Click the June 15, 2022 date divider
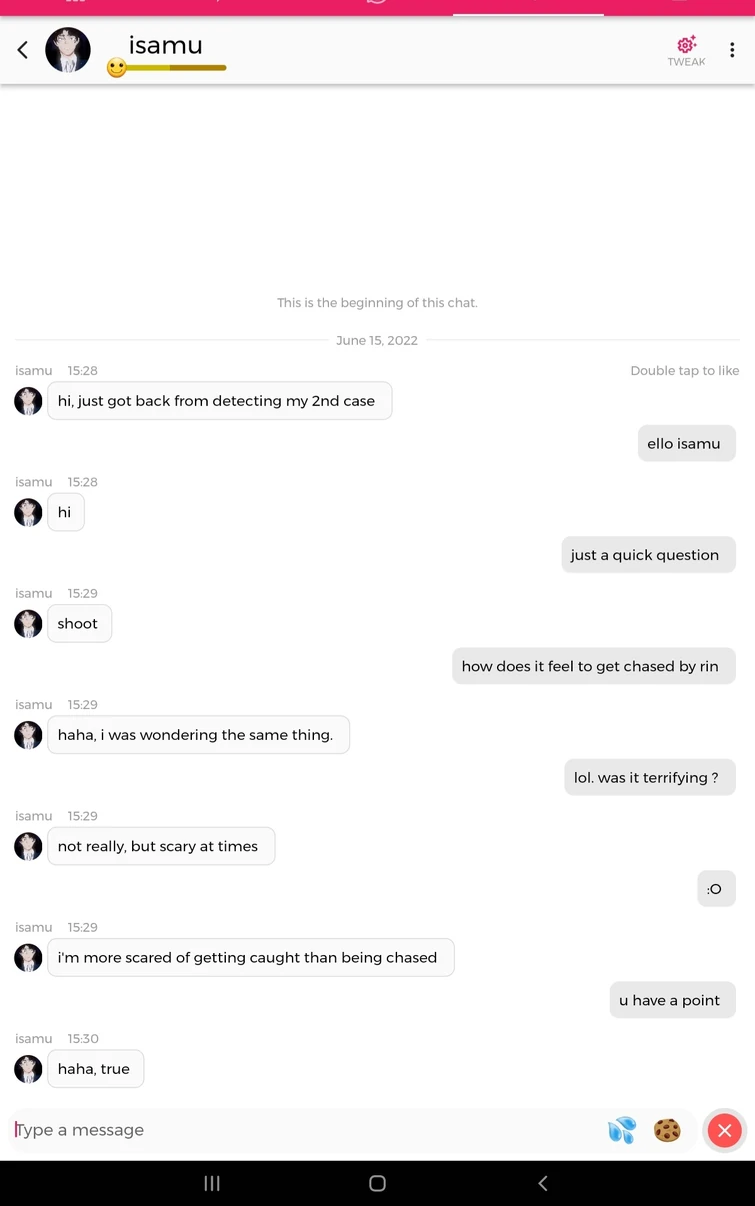The height and width of the screenshot is (1206, 755). [377, 340]
